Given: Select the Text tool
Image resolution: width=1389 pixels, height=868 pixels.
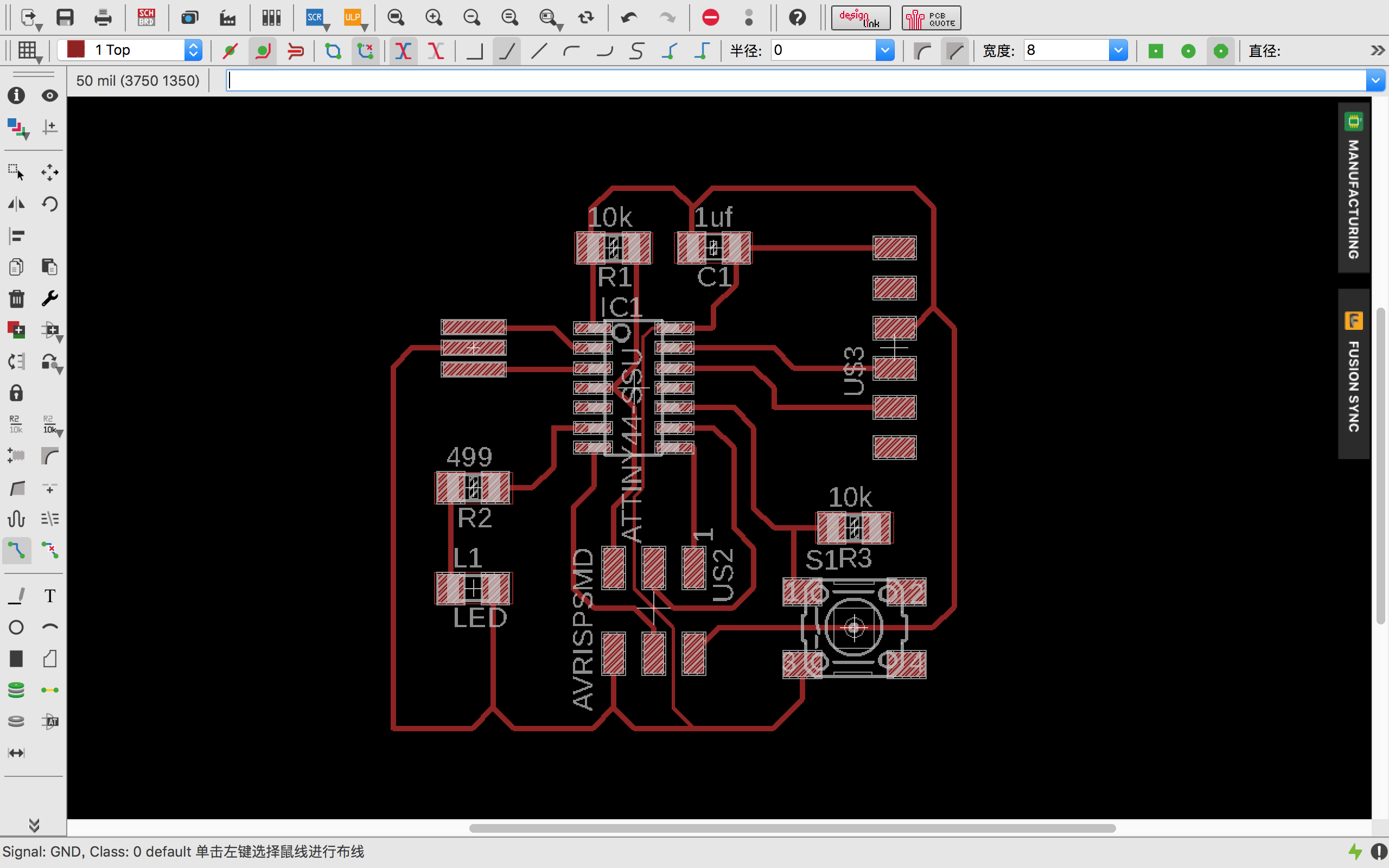Looking at the screenshot, I should (50, 596).
